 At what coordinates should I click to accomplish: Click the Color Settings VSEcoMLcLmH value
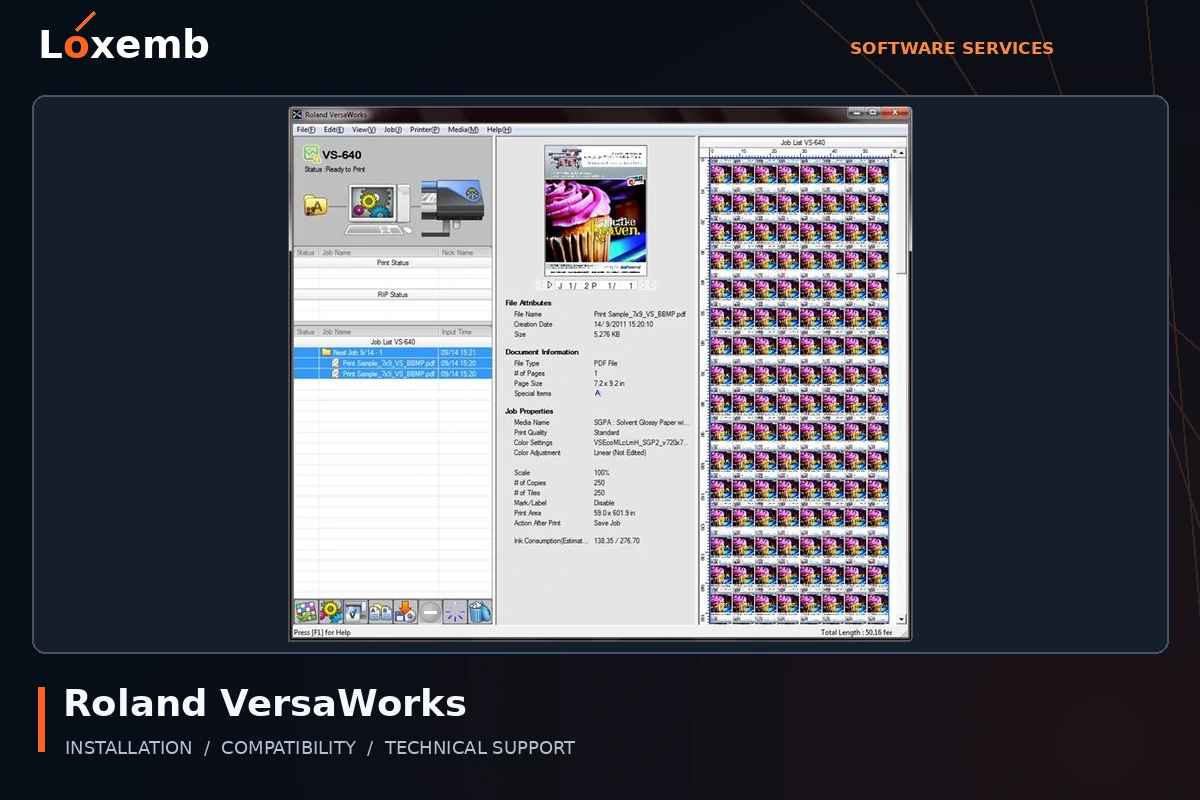[x=641, y=442]
